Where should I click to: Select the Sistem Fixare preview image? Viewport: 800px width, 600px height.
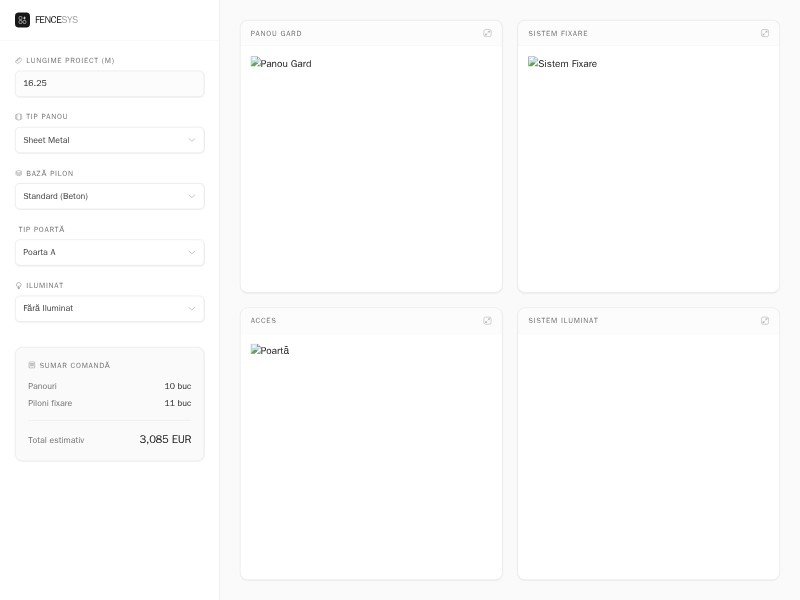click(562, 64)
